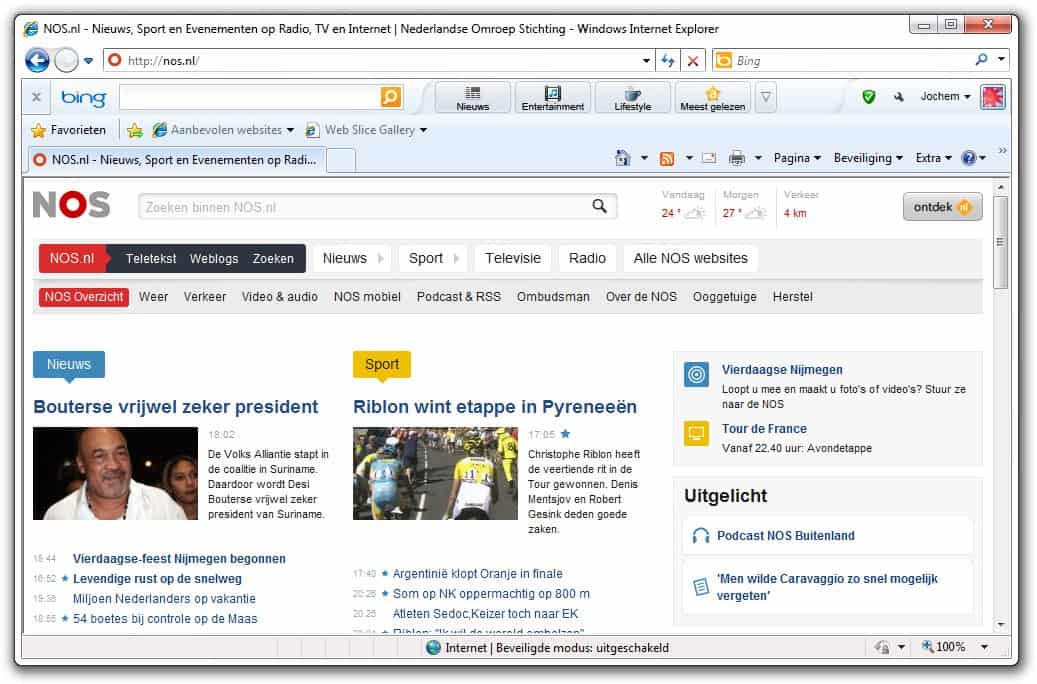1037x684 pixels.
Task: Click the Tour de France cyclists thumbnail
Action: click(x=435, y=473)
